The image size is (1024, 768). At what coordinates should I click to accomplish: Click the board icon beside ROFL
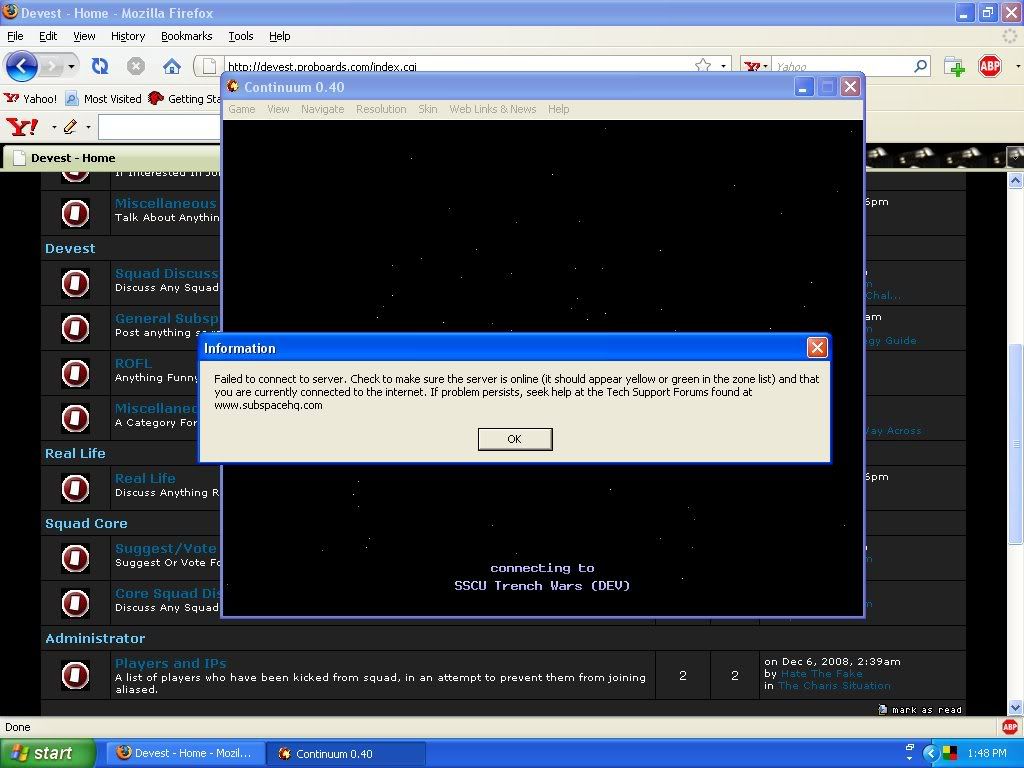tap(75, 374)
